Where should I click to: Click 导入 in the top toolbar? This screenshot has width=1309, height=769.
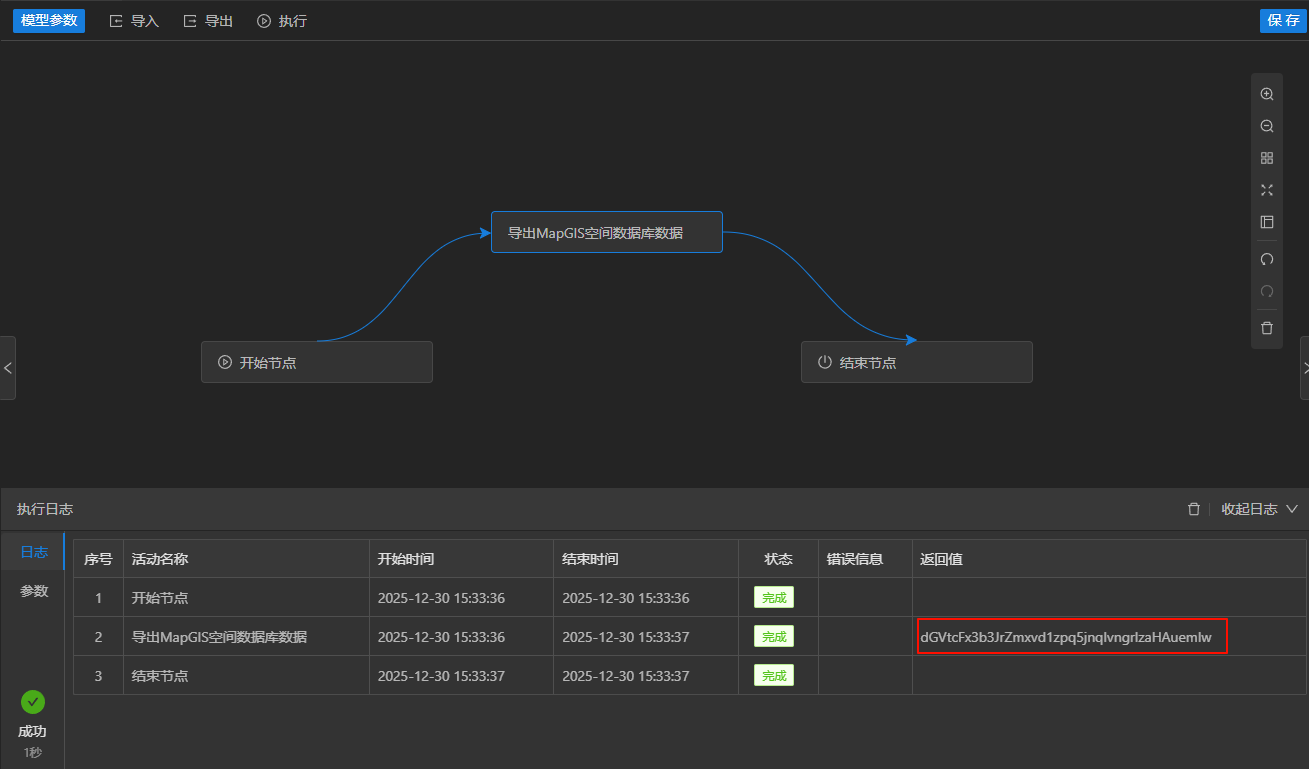click(134, 21)
